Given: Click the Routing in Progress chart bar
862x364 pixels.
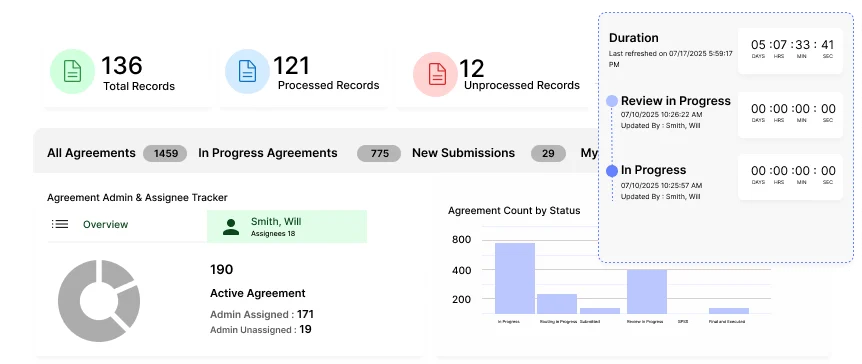Looking at the screenshot, I should point(557,304).
